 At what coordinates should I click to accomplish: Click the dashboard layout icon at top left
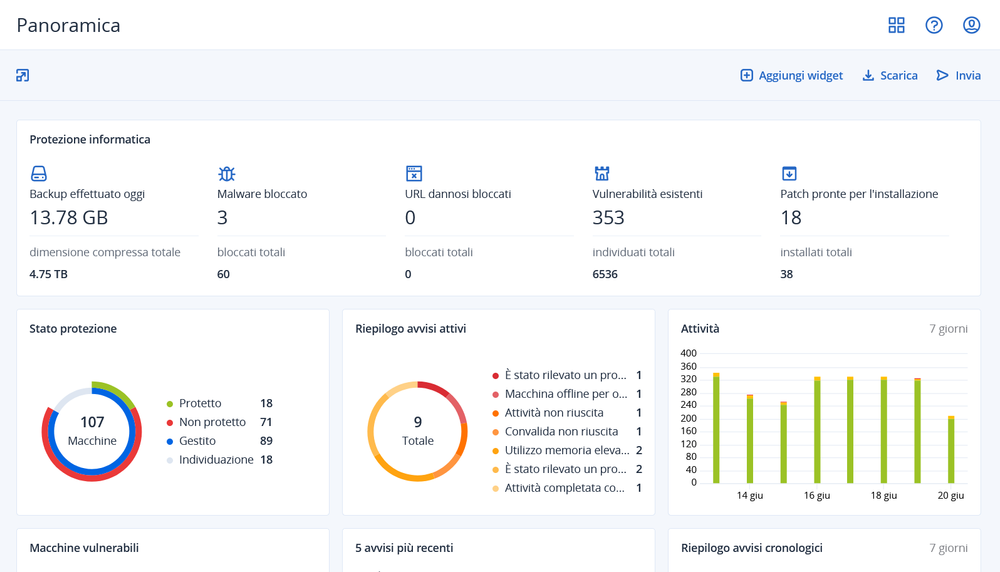coord(23,75)
